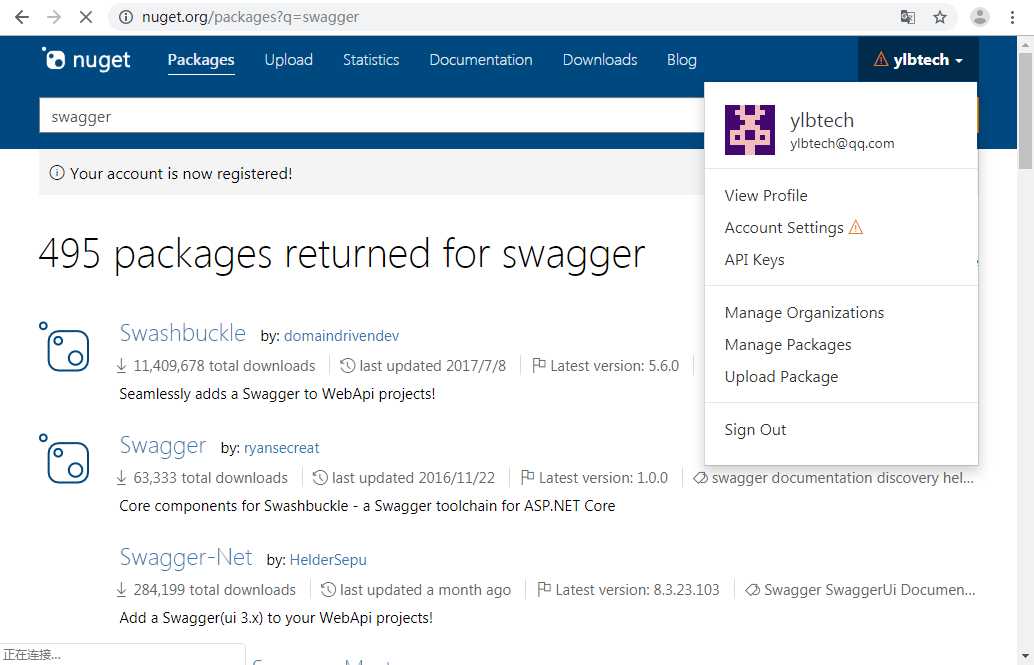
Task: Open the Packages tab
Action: 201,60
